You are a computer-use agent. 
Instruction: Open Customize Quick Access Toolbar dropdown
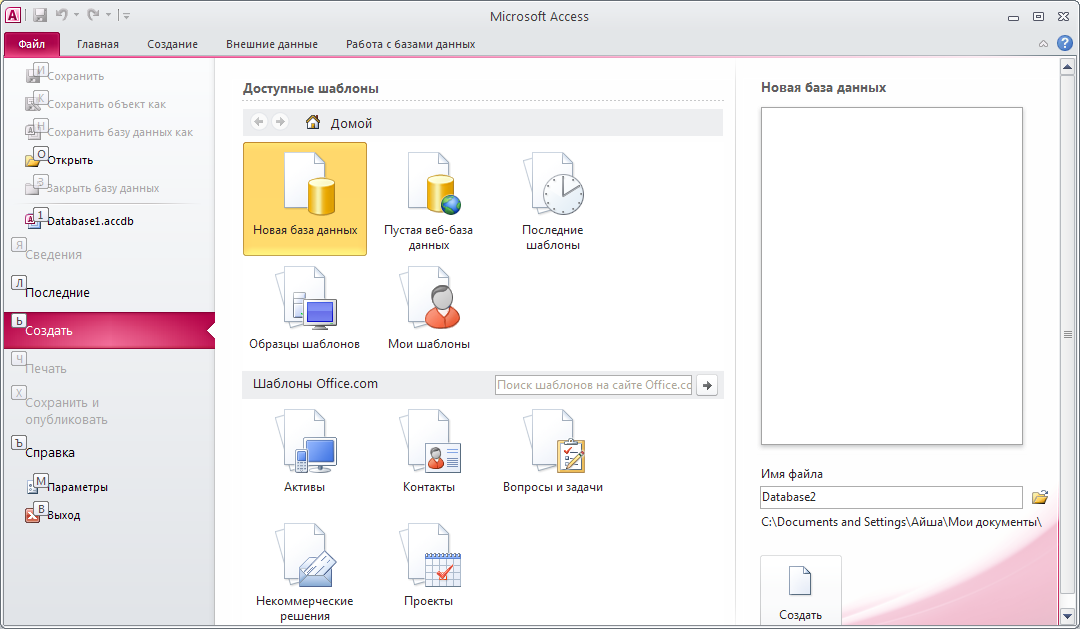point(126,15)
